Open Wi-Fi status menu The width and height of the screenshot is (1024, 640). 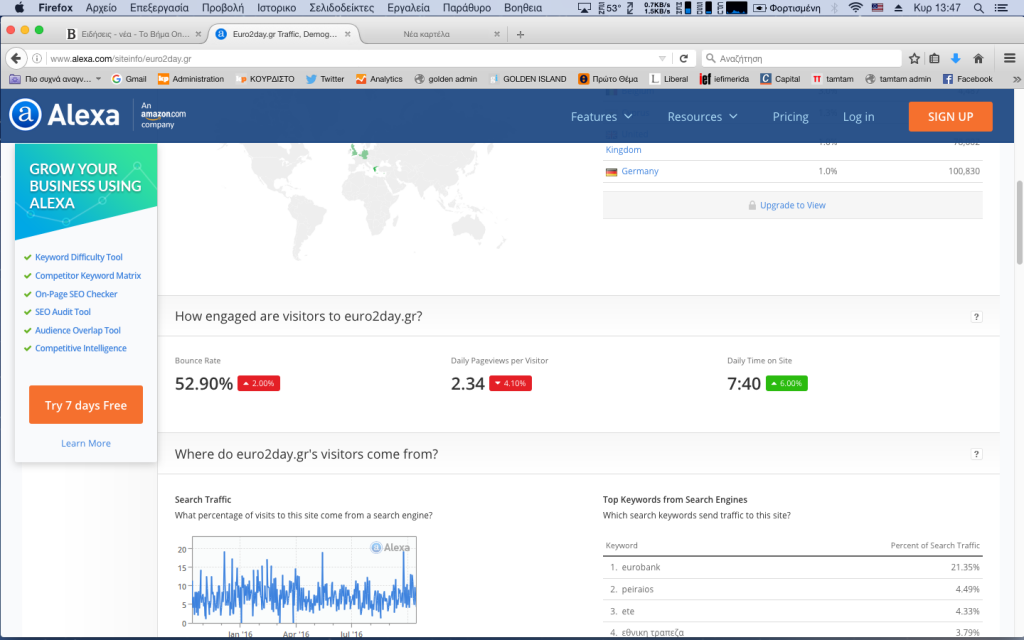pyautogui.click(x=856, y=8)
